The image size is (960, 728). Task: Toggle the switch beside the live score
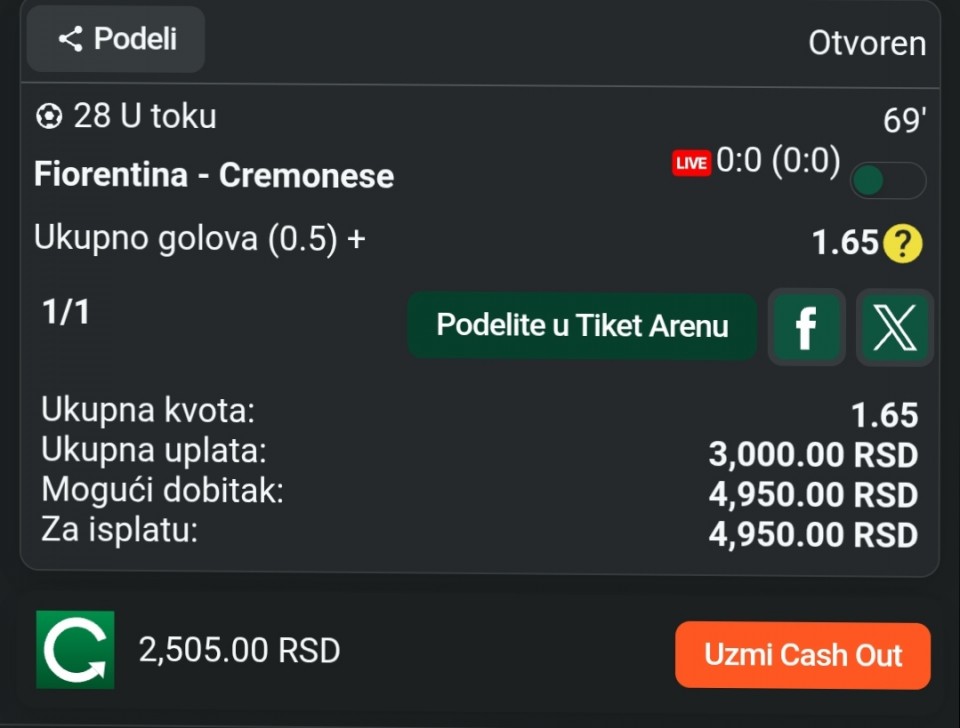887,181
